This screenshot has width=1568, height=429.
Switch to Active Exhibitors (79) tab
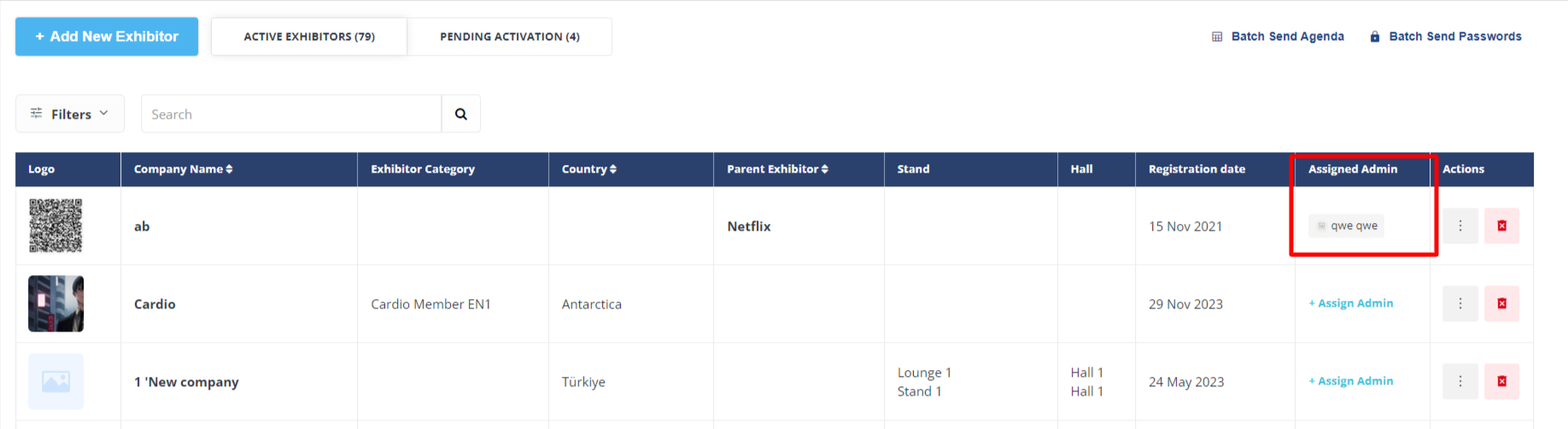(x=309, y=37)
